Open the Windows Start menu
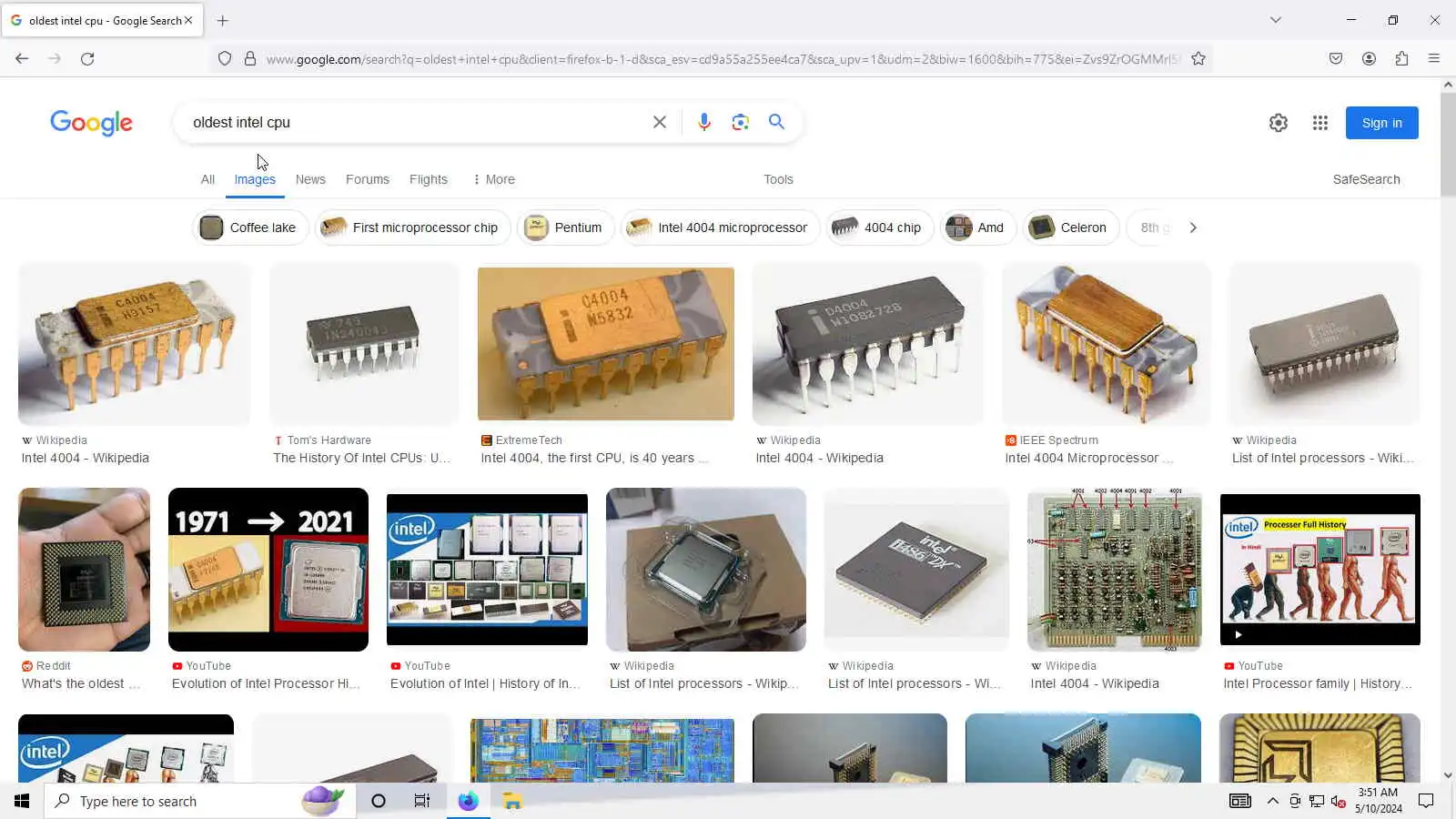This screenshot has height=819, width=1456. (22, 801)
